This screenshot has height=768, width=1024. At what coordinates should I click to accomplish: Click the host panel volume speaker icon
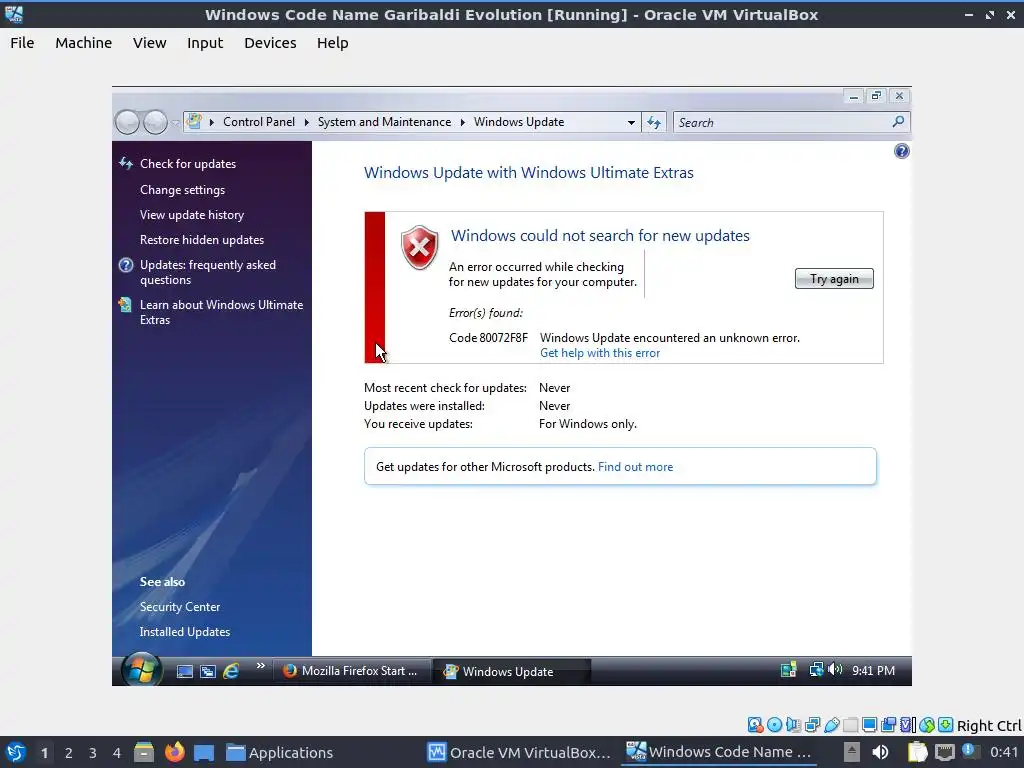coord(880,752)
